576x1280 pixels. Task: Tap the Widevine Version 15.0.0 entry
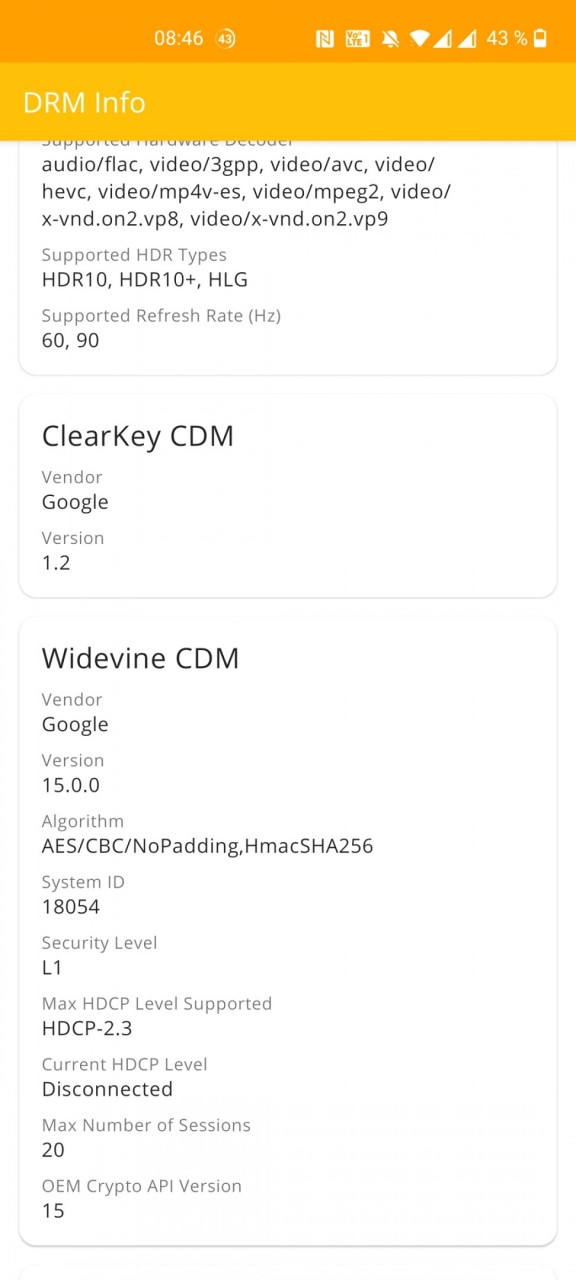click(x=73, y=773)
